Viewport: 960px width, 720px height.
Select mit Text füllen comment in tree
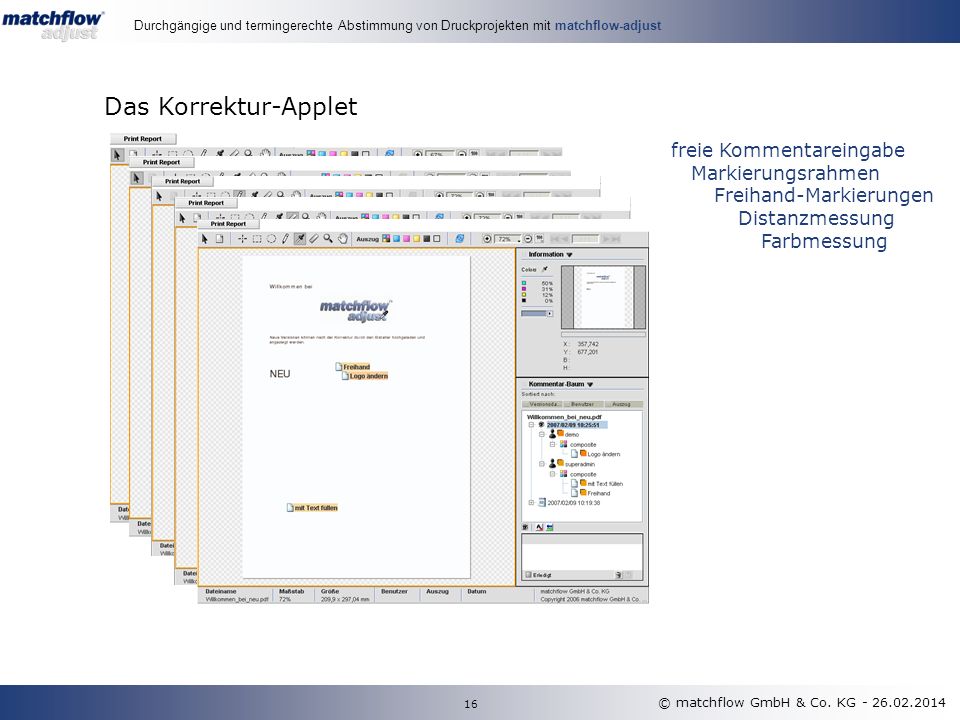(x=605, y=484)
